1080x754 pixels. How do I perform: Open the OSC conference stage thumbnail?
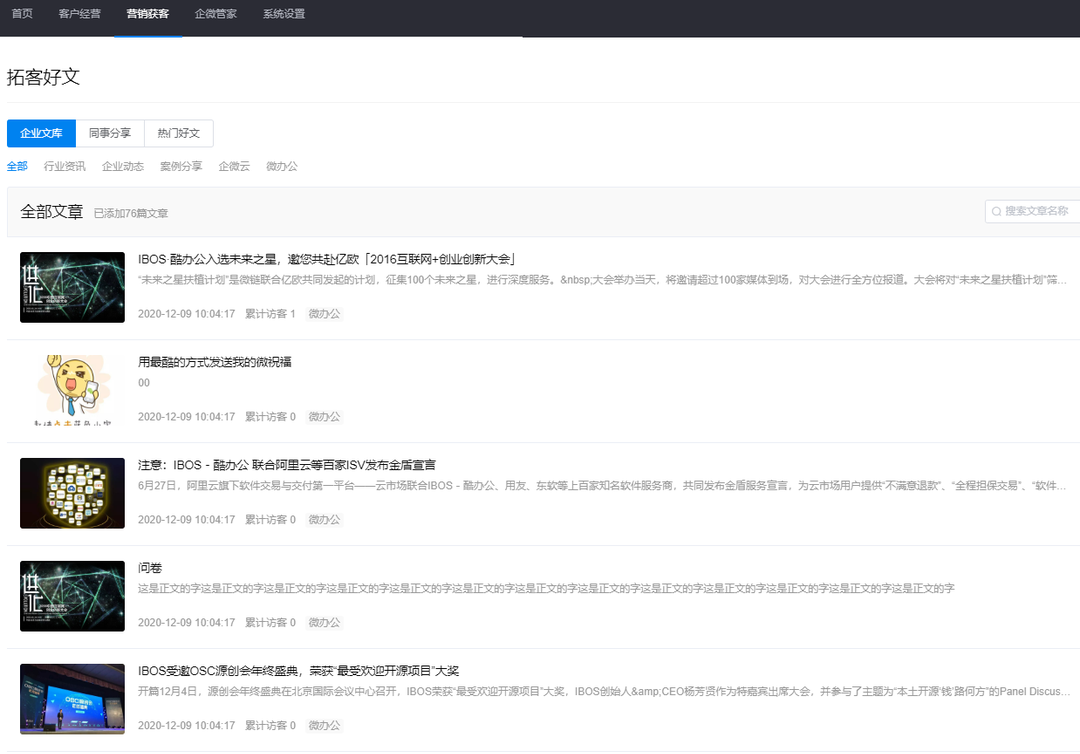click(72, 698)
